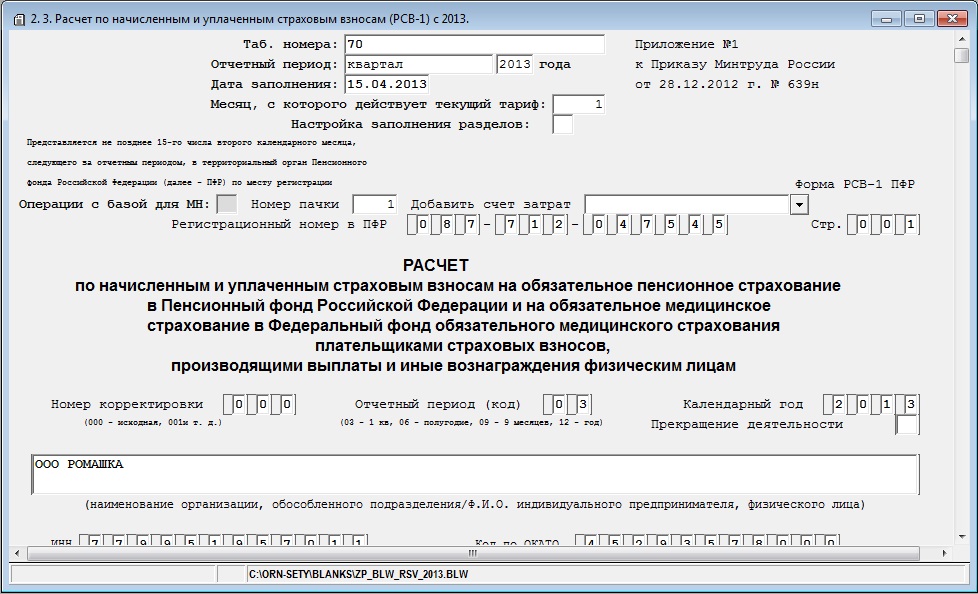Image resolution: width=978 pixels, height=594 pixels.
Task: Click the 'Добавить счет затрат' combo box field
Action: 687,204
